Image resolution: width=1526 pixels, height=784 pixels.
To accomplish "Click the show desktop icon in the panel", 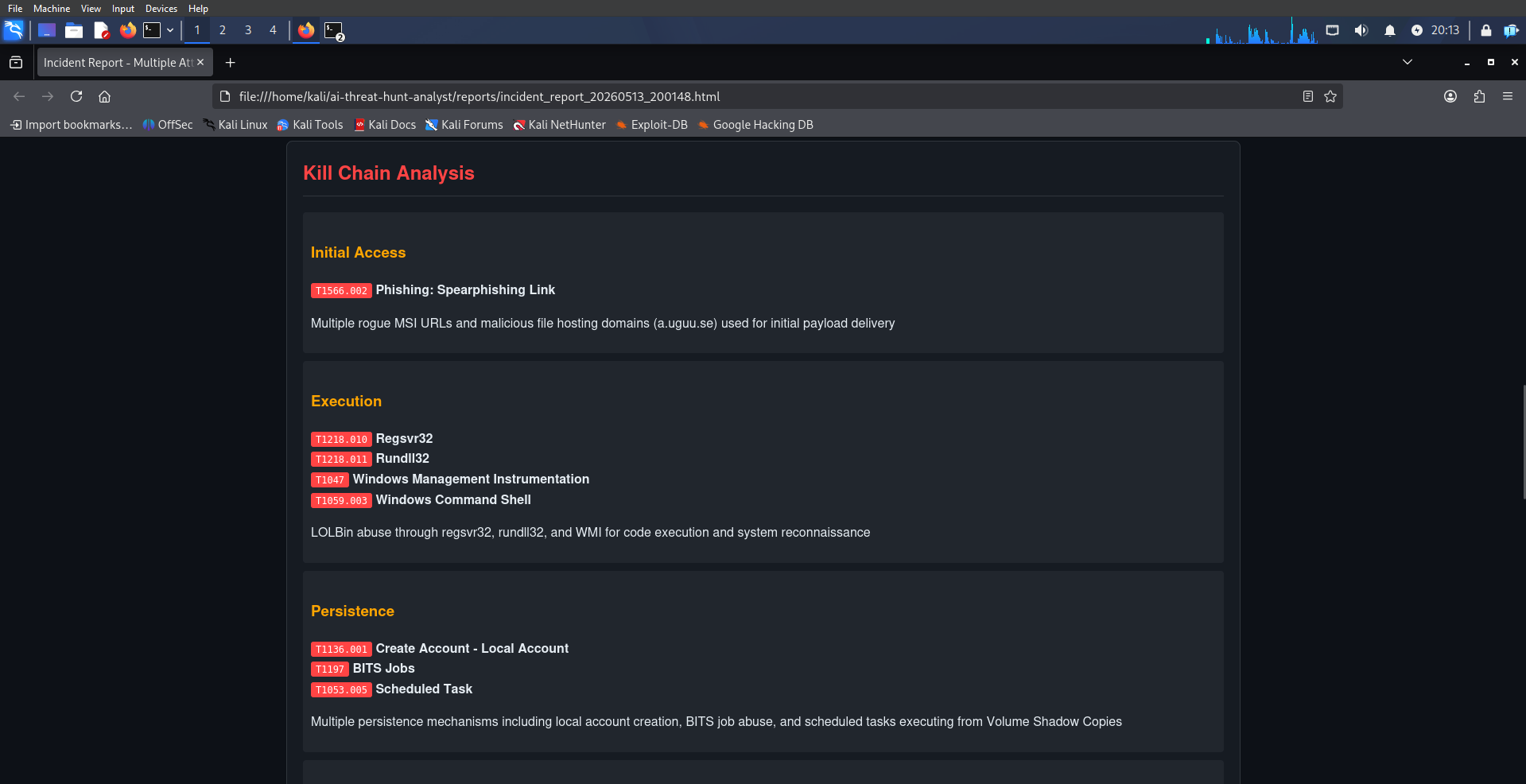I will click(x=47, y=30).
